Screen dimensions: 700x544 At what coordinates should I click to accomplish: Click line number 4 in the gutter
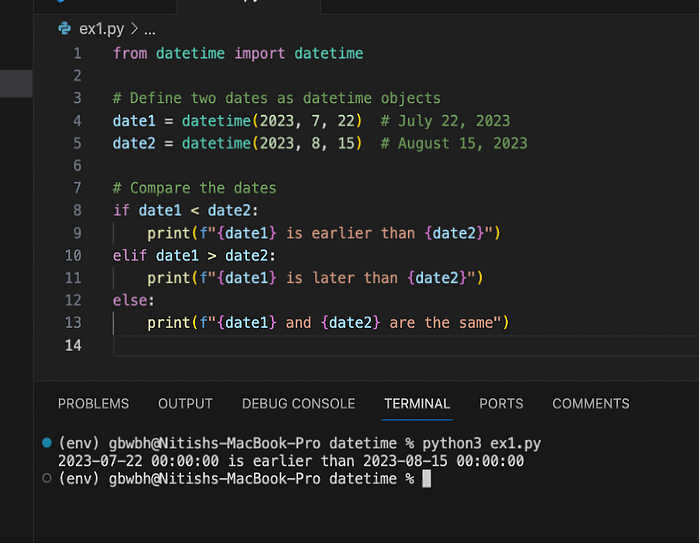point(78,121)
